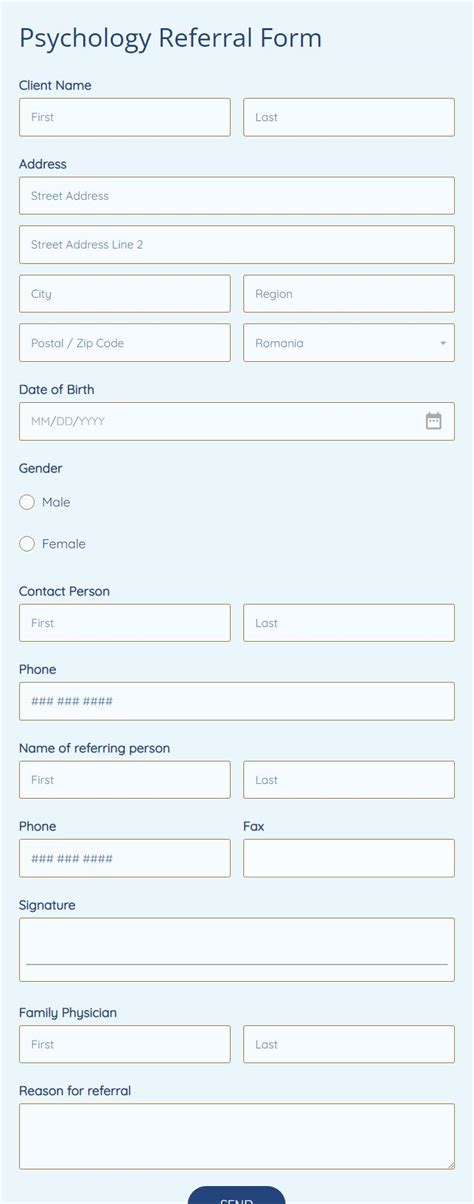Click the Region input field
This screenshot has height=1204, width=474.
(x=349, y=294)
